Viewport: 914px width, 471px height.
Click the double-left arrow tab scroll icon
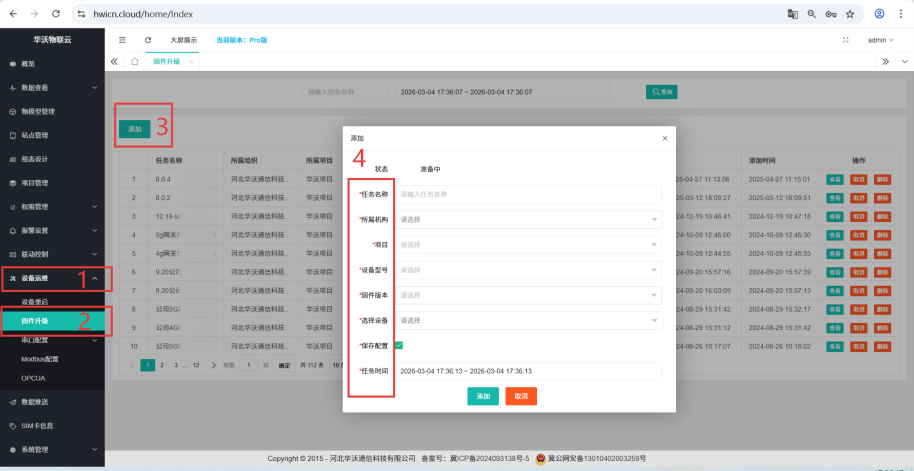114,62
